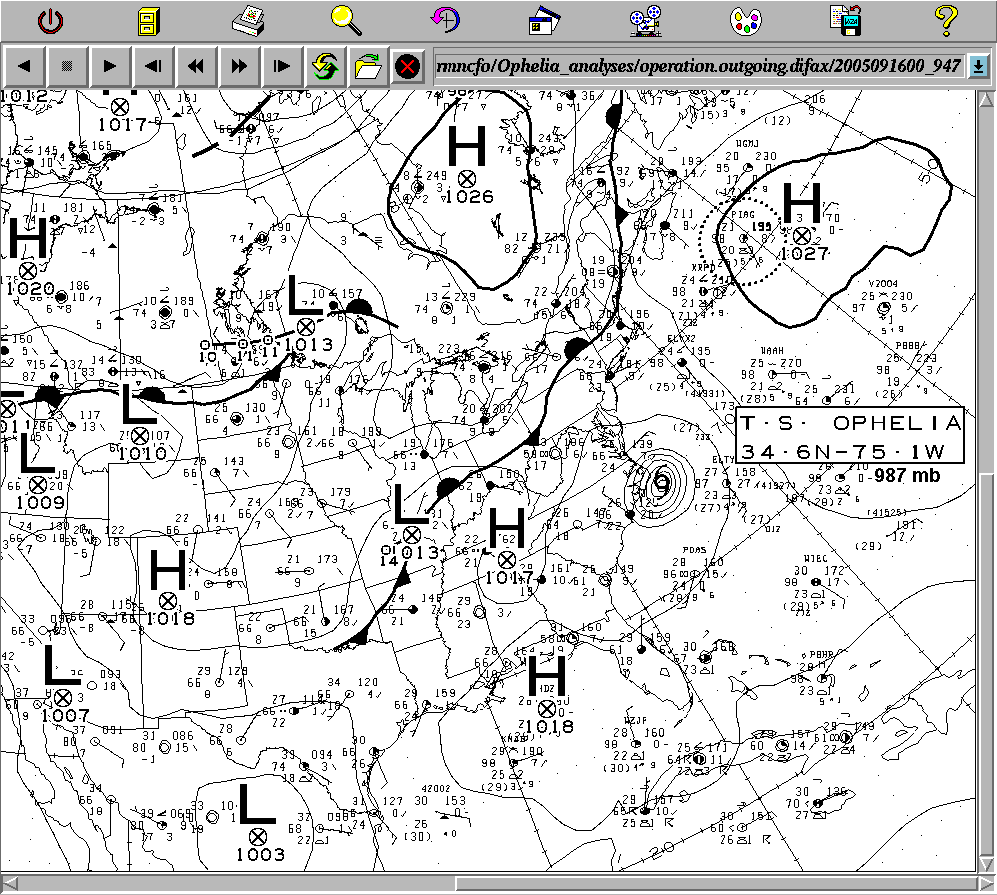Open the film projector animation icon
The image size is (997, 895).
pyautogui.click(x=645, y=19)
